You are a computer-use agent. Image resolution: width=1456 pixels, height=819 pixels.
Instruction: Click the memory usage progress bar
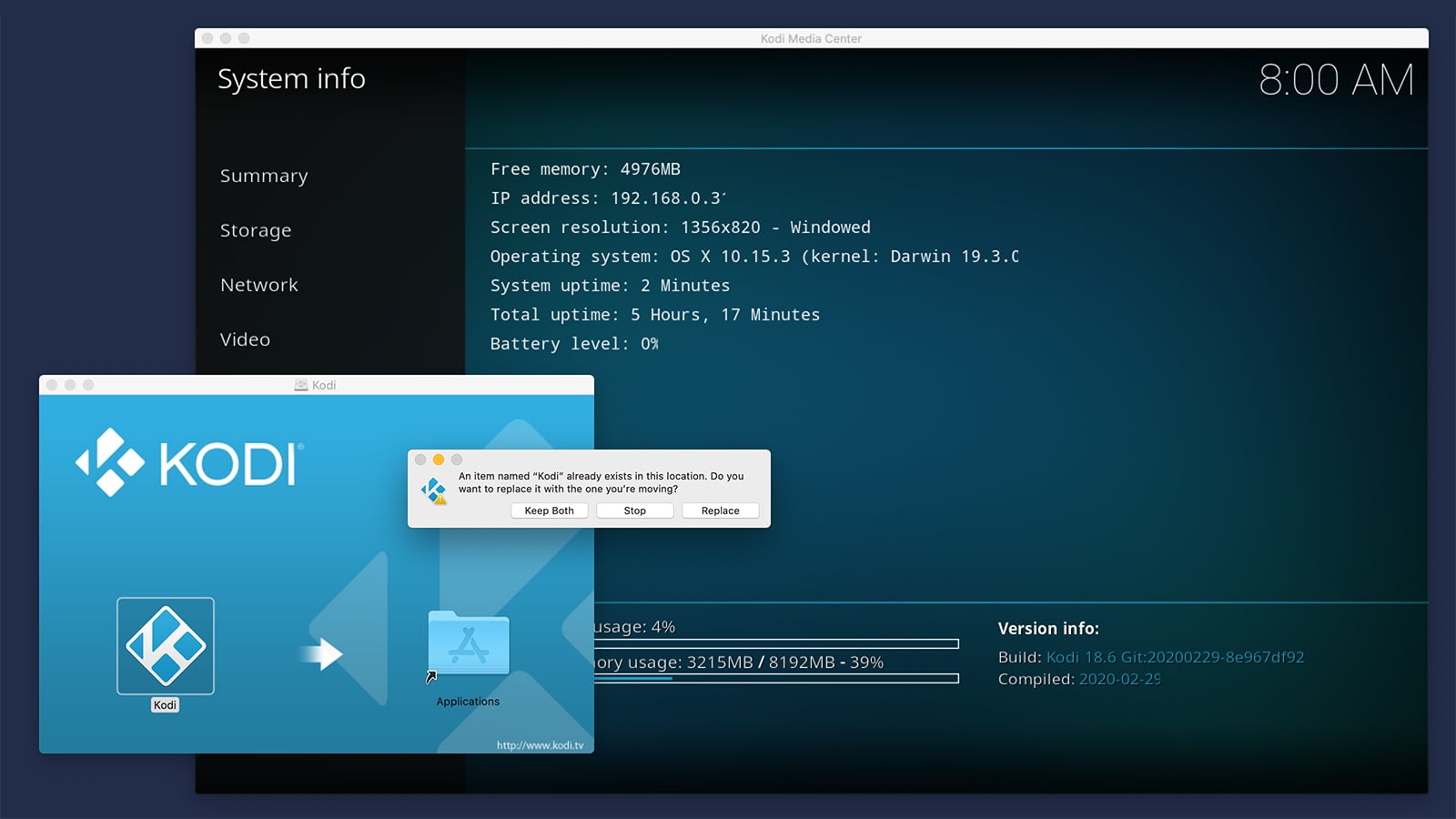pyautogui.click(x=776, y=678)
